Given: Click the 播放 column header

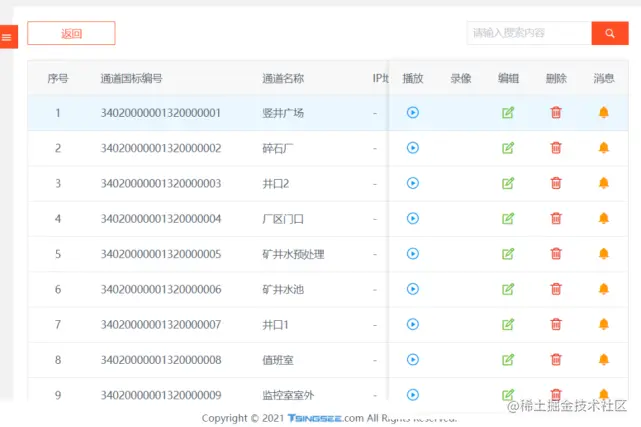Looking at the screenshot, I should click(x=413, y=78).
